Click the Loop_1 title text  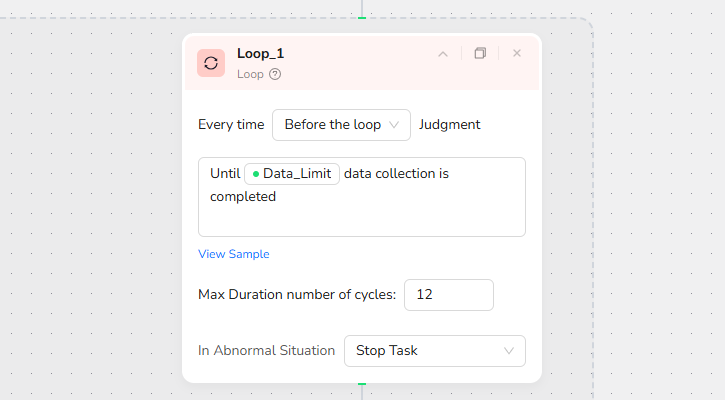261,54
